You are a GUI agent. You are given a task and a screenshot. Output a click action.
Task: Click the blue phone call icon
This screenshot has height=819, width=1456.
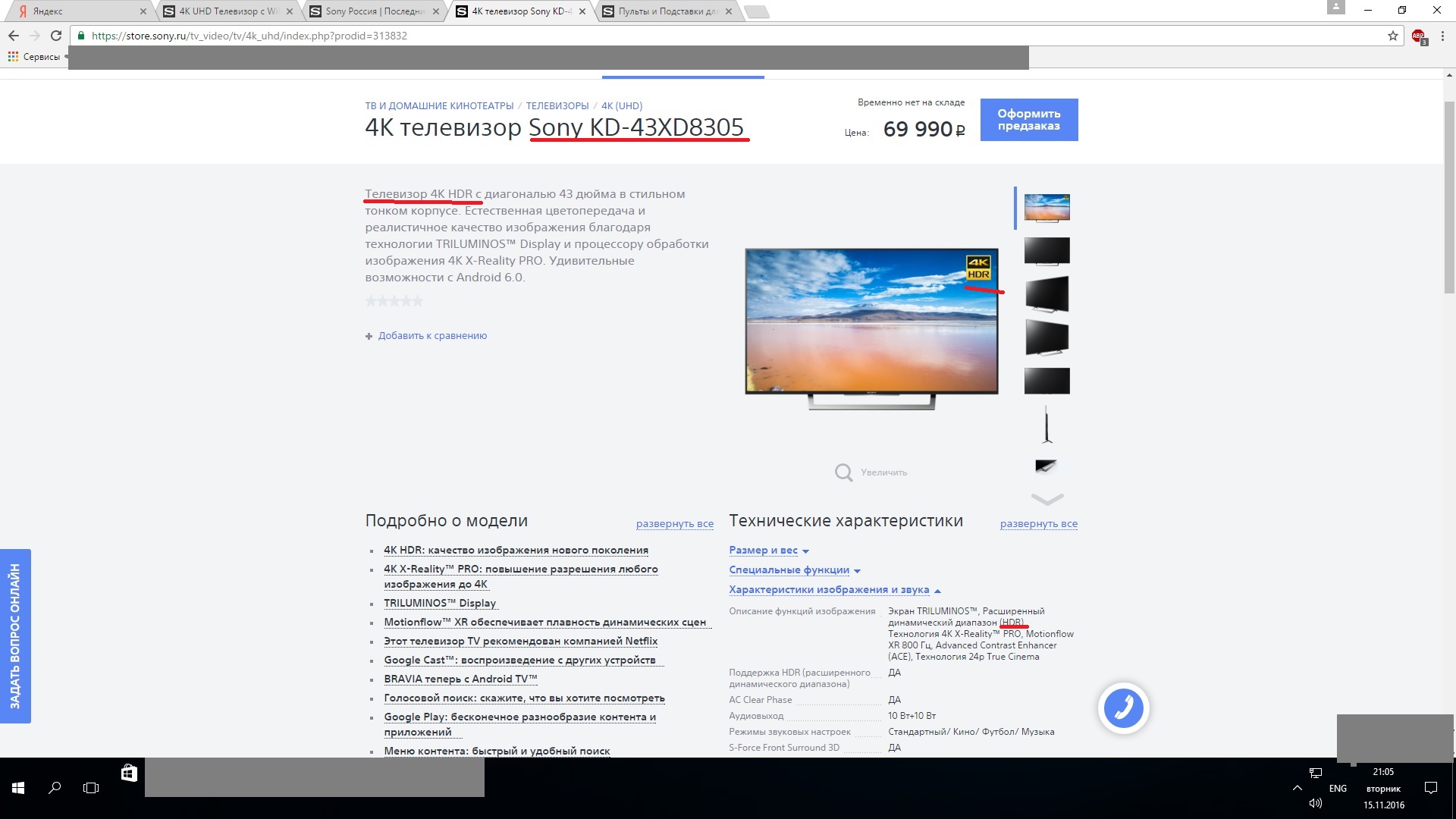tap(1123, 708)
